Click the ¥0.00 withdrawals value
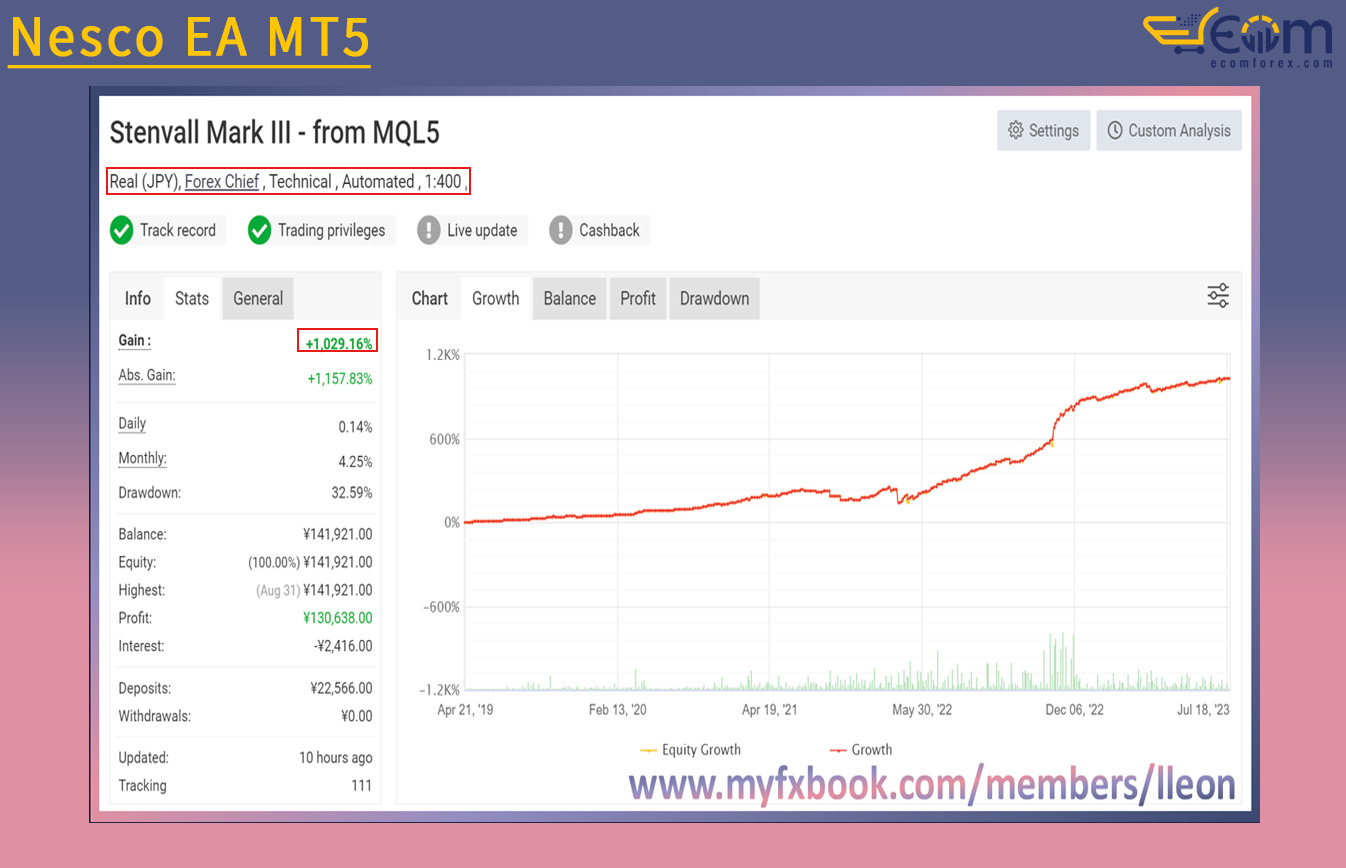The width and height of the screenshot is (1346, 868). [356, 716]
